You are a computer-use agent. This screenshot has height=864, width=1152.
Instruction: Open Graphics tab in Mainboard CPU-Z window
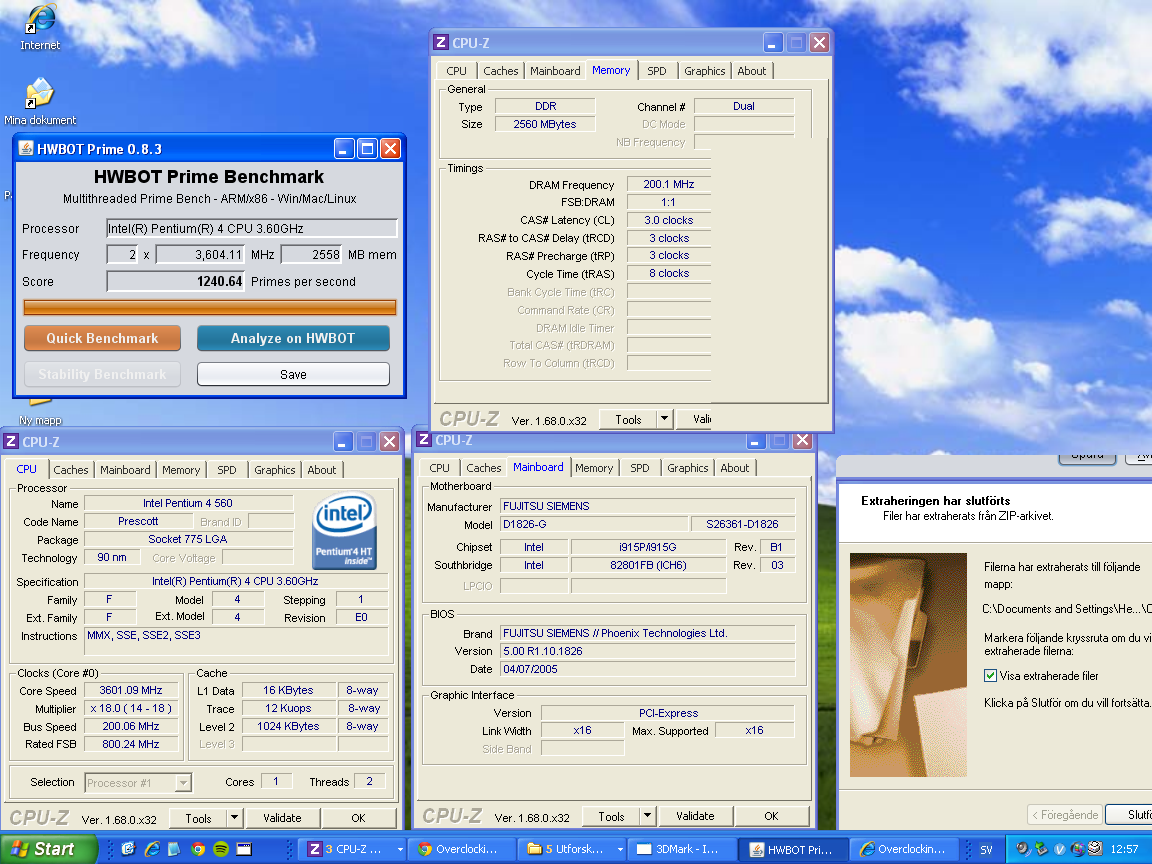[688, 467]
